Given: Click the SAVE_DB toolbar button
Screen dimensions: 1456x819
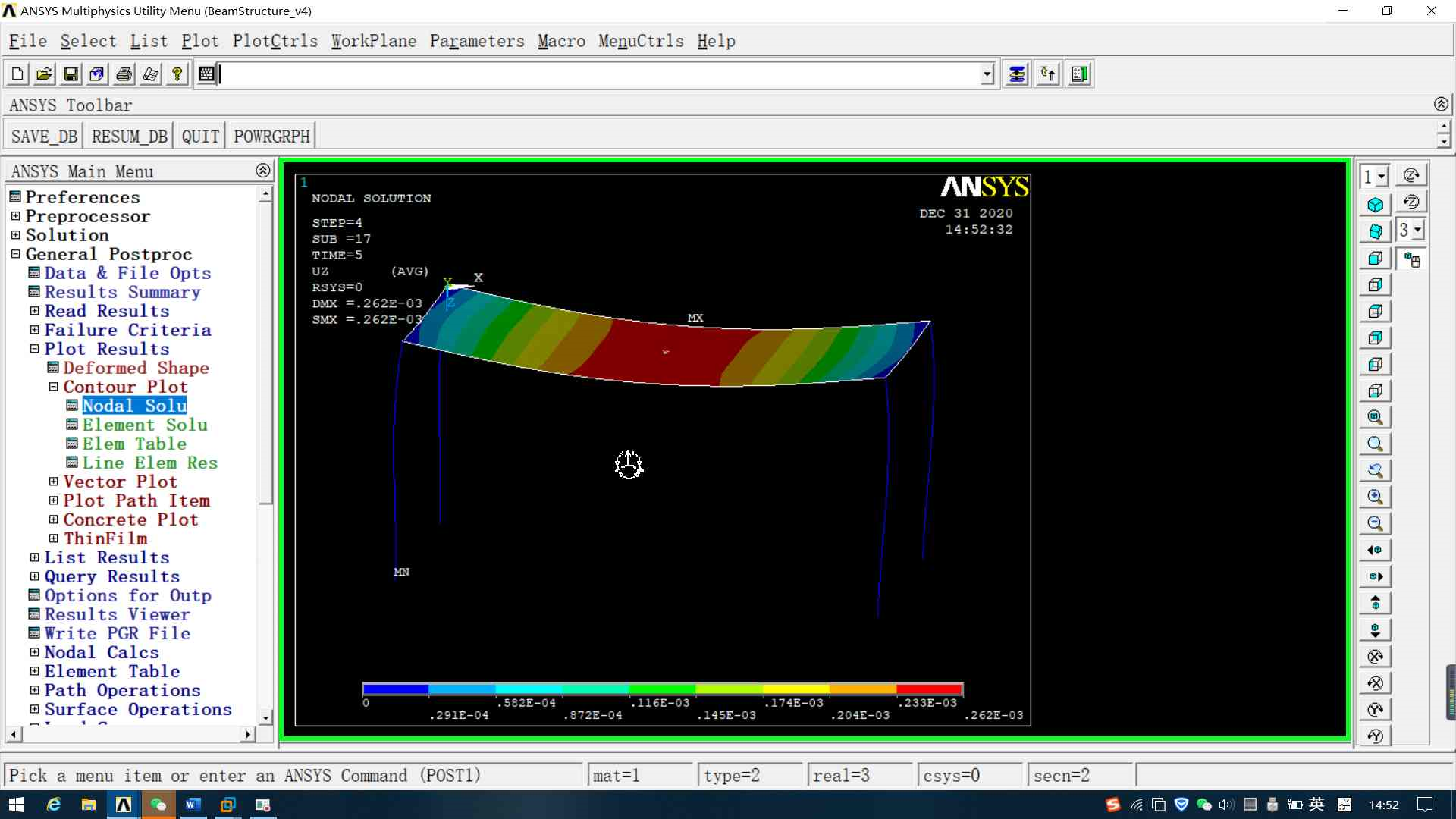Looking at the screenshot, I should [44, 136].
